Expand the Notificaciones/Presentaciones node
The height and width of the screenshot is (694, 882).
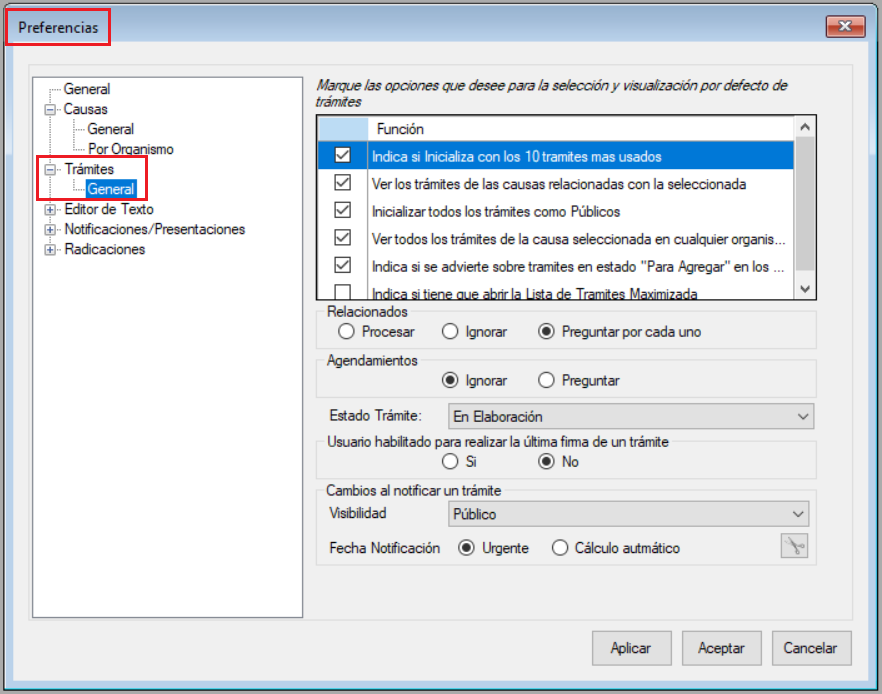coord(50,229)
